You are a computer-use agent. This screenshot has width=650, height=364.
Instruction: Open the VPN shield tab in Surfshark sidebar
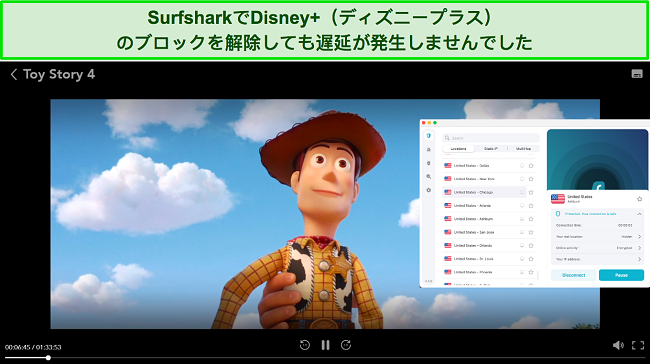point(429,136)
